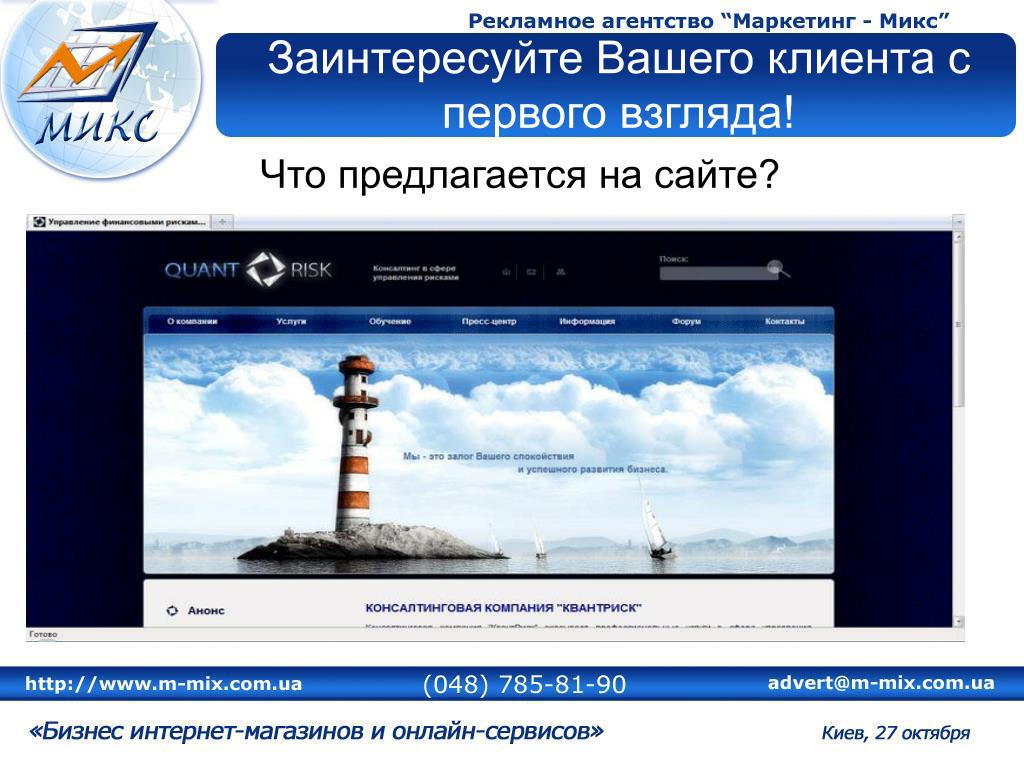
Task: Click the Анонс heading
Action: coord(206,611)
